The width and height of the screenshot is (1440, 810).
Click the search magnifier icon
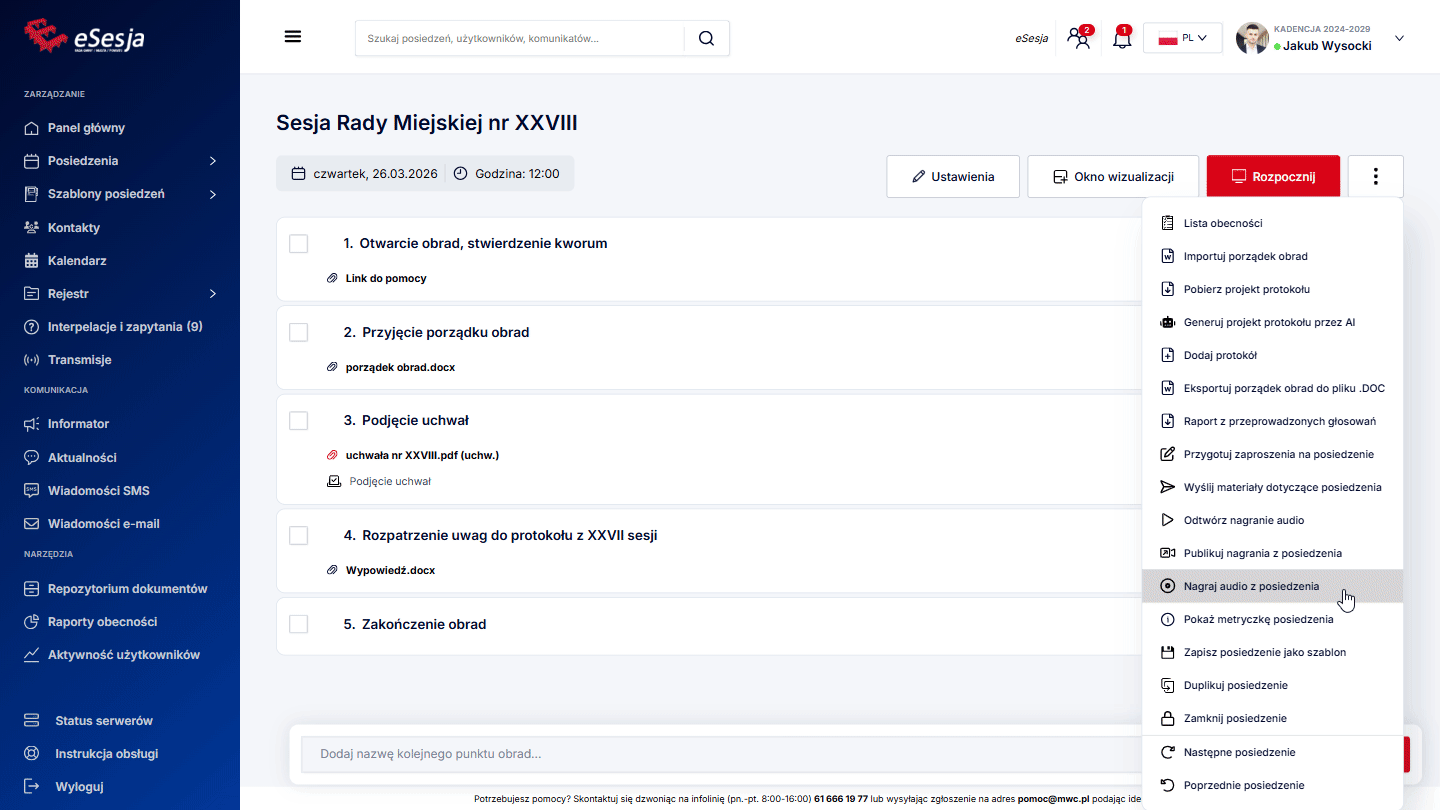point(706,38)
